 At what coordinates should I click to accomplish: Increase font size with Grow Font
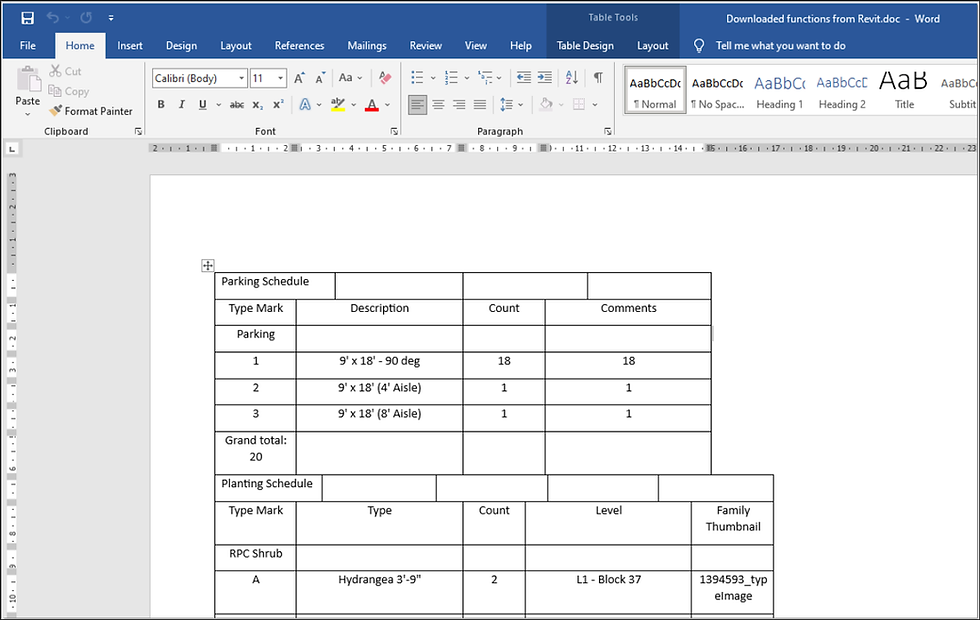pos(299,78)
